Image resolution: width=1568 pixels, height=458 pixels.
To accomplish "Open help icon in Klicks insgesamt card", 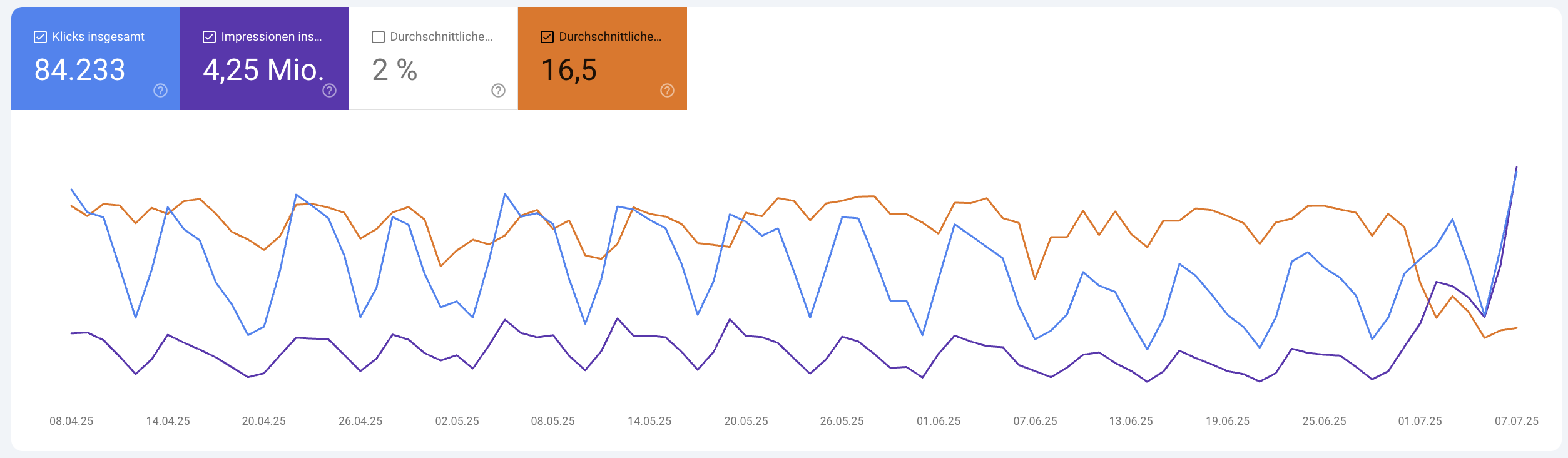I will tap(161, 91).
